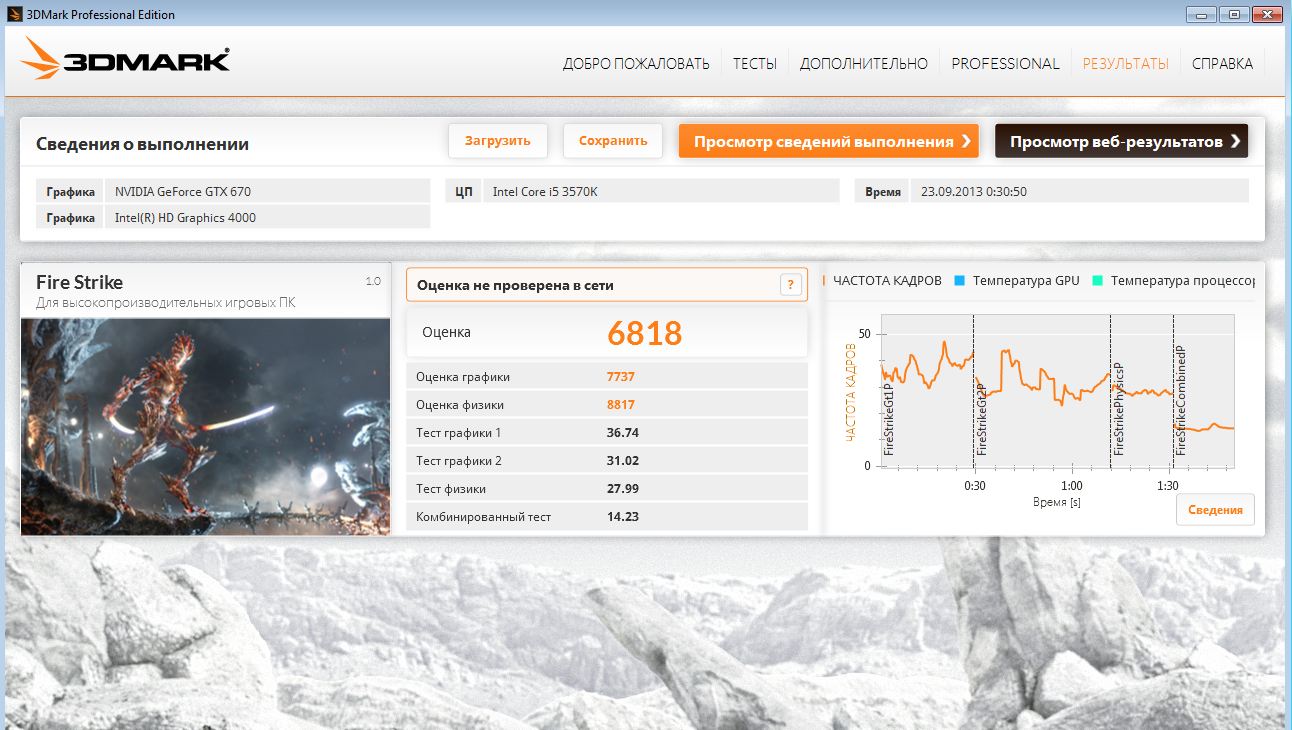Go to the РЕЗУЛЬТАТЫ tab
This screenshot has height=730, width=1292.
point(1125,63)
